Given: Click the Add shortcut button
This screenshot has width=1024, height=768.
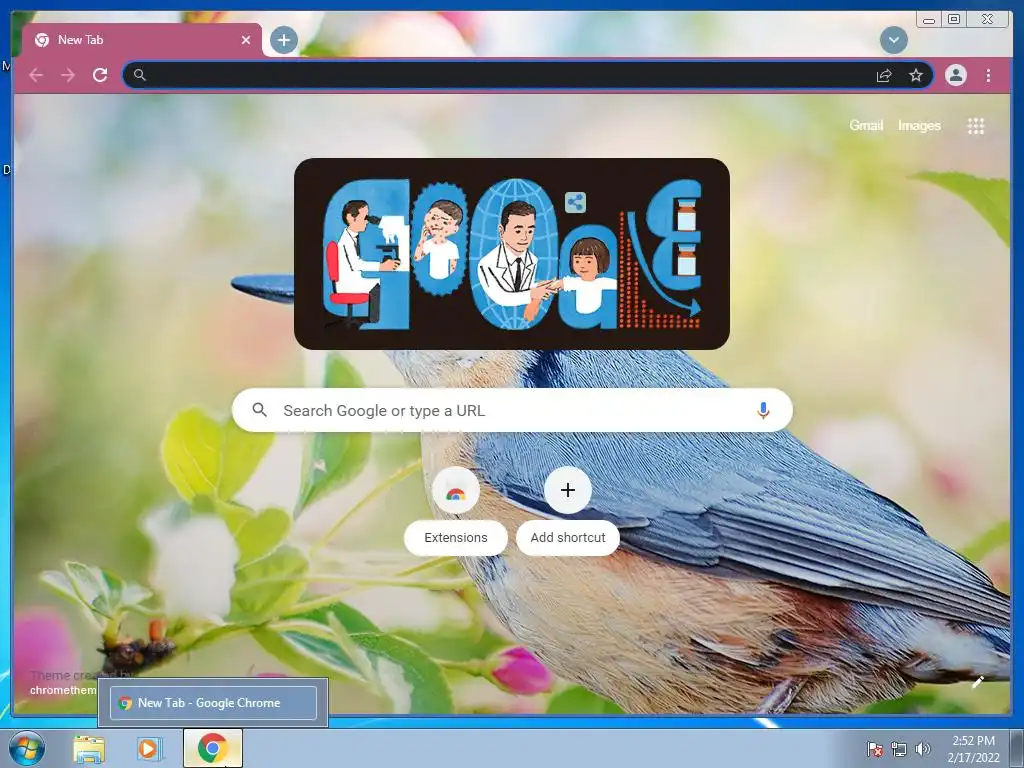Looking at the screenshot, I should tap(568, 511).
